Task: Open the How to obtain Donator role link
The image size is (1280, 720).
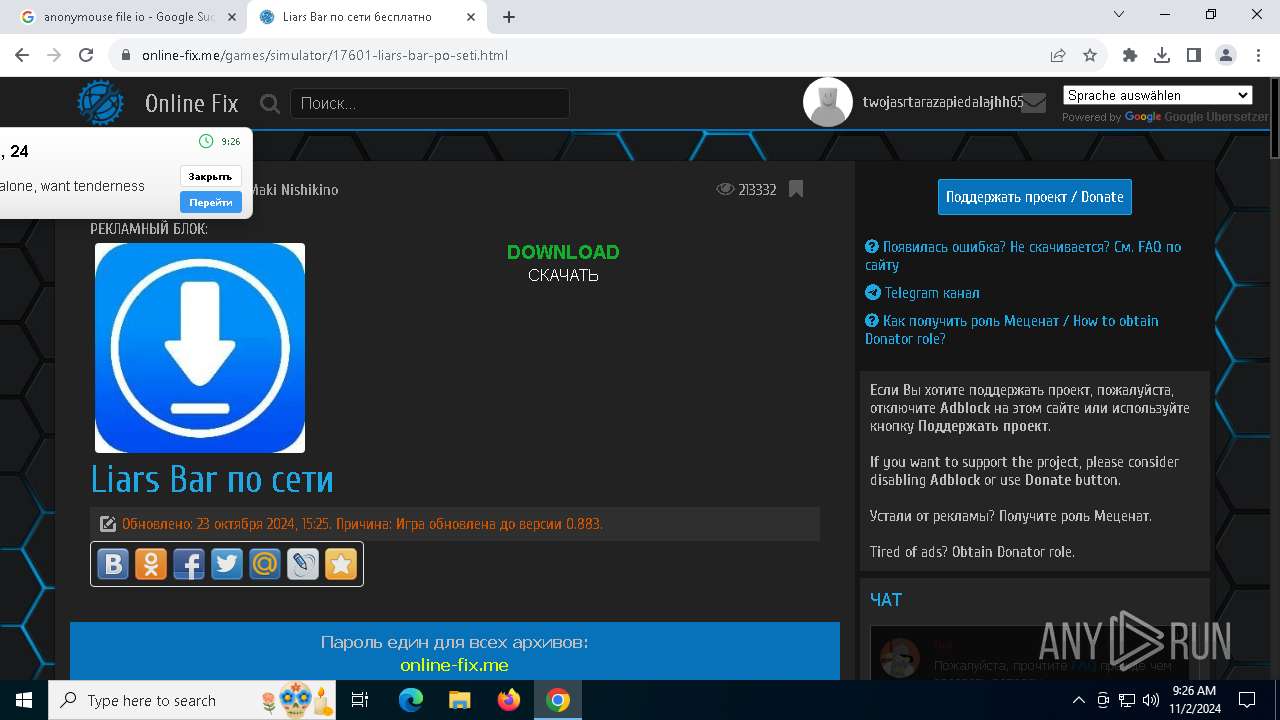Action: tap(1012, 330)
